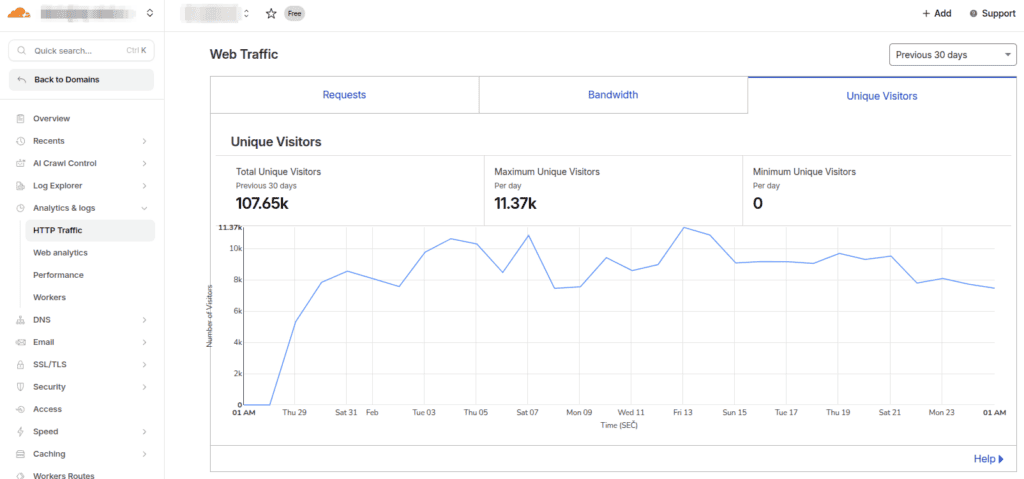Image resolution: width=1024 pixels, height=479 pixels.
Task: Switch to the Requests tab
Action: pos(344,95)
